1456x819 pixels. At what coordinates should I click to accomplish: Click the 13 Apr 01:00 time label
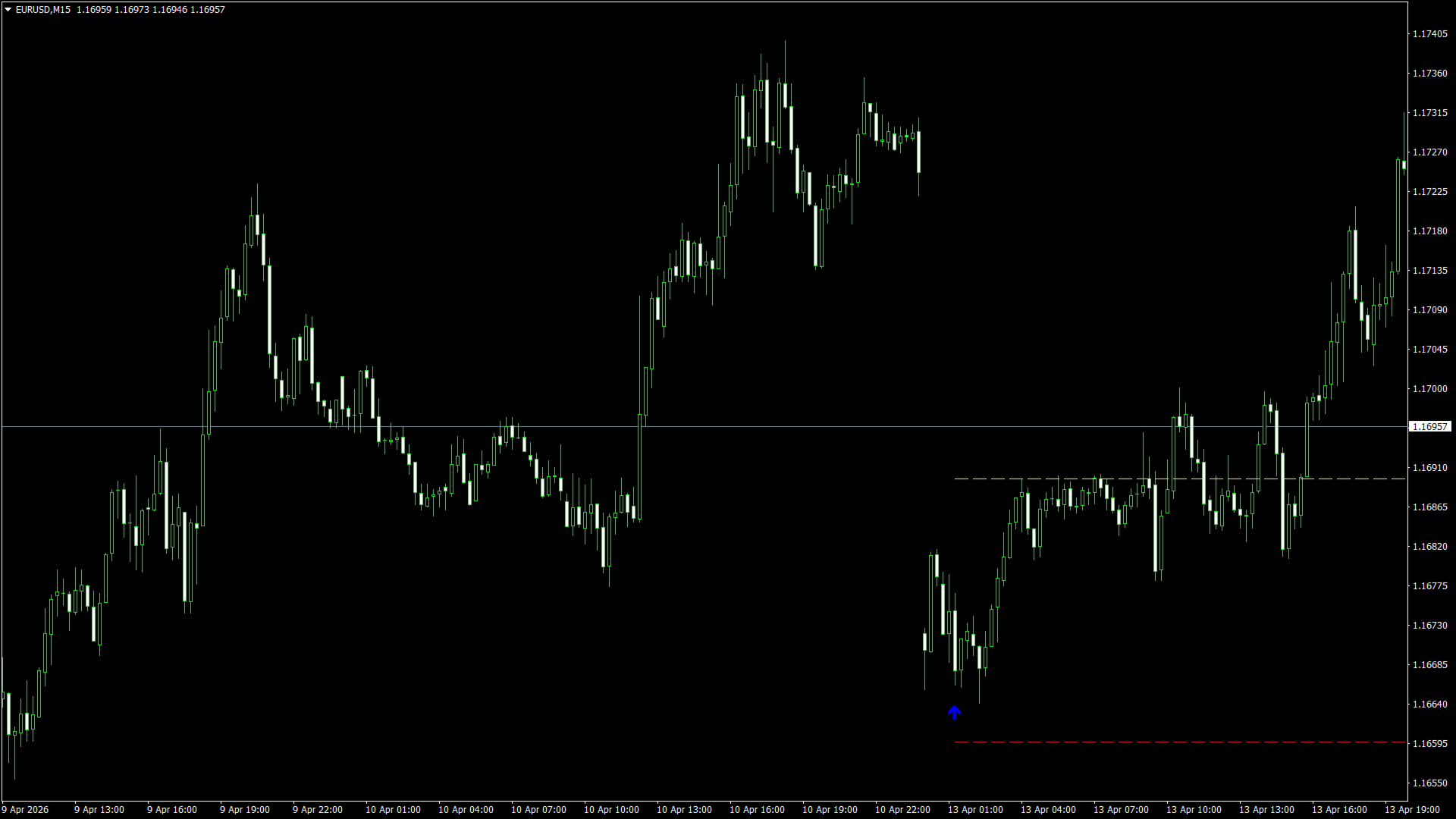975,810
